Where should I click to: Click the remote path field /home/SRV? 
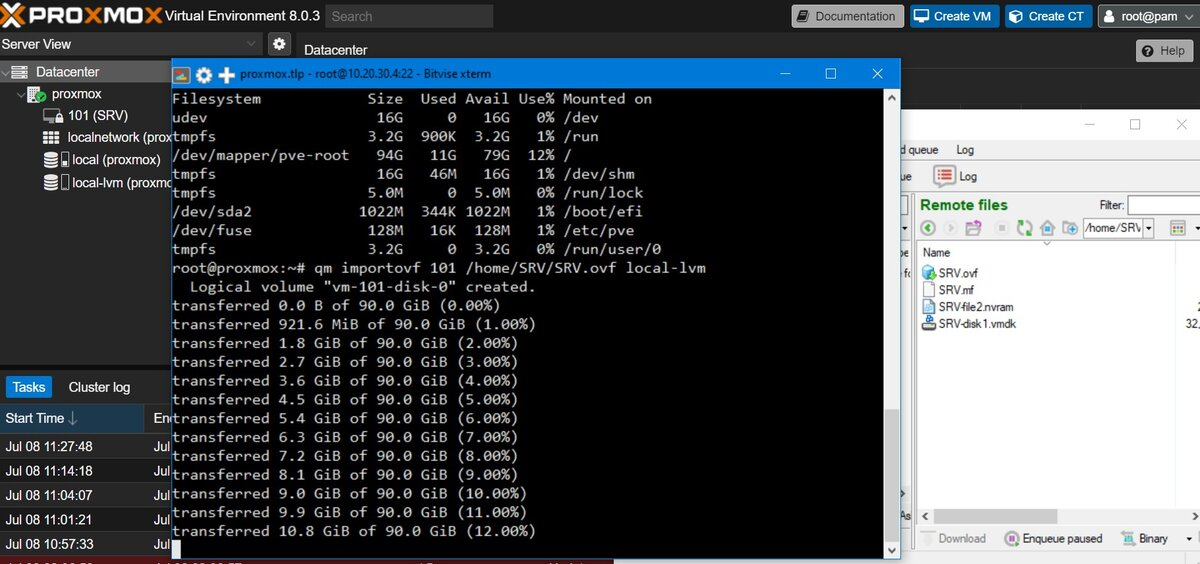tap(1113, 228)
